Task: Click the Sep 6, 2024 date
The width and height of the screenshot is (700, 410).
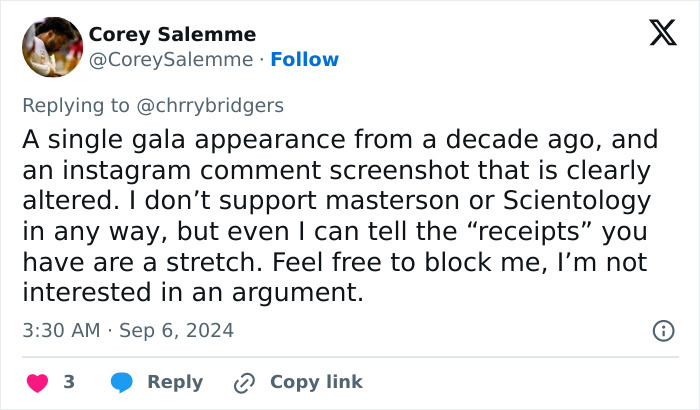Action: click(x=176, y=330)
